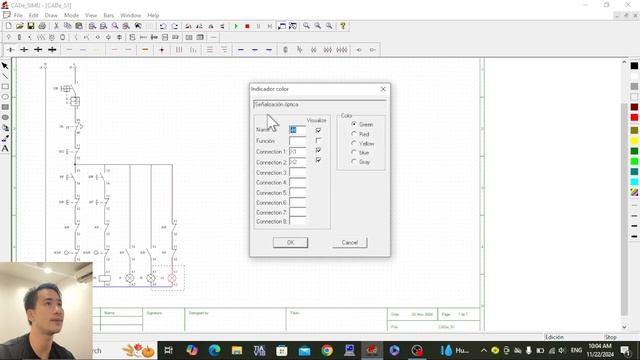Select the line drawing tool
The height and width of the screenshot is (360, 640).
pos(5,76)
